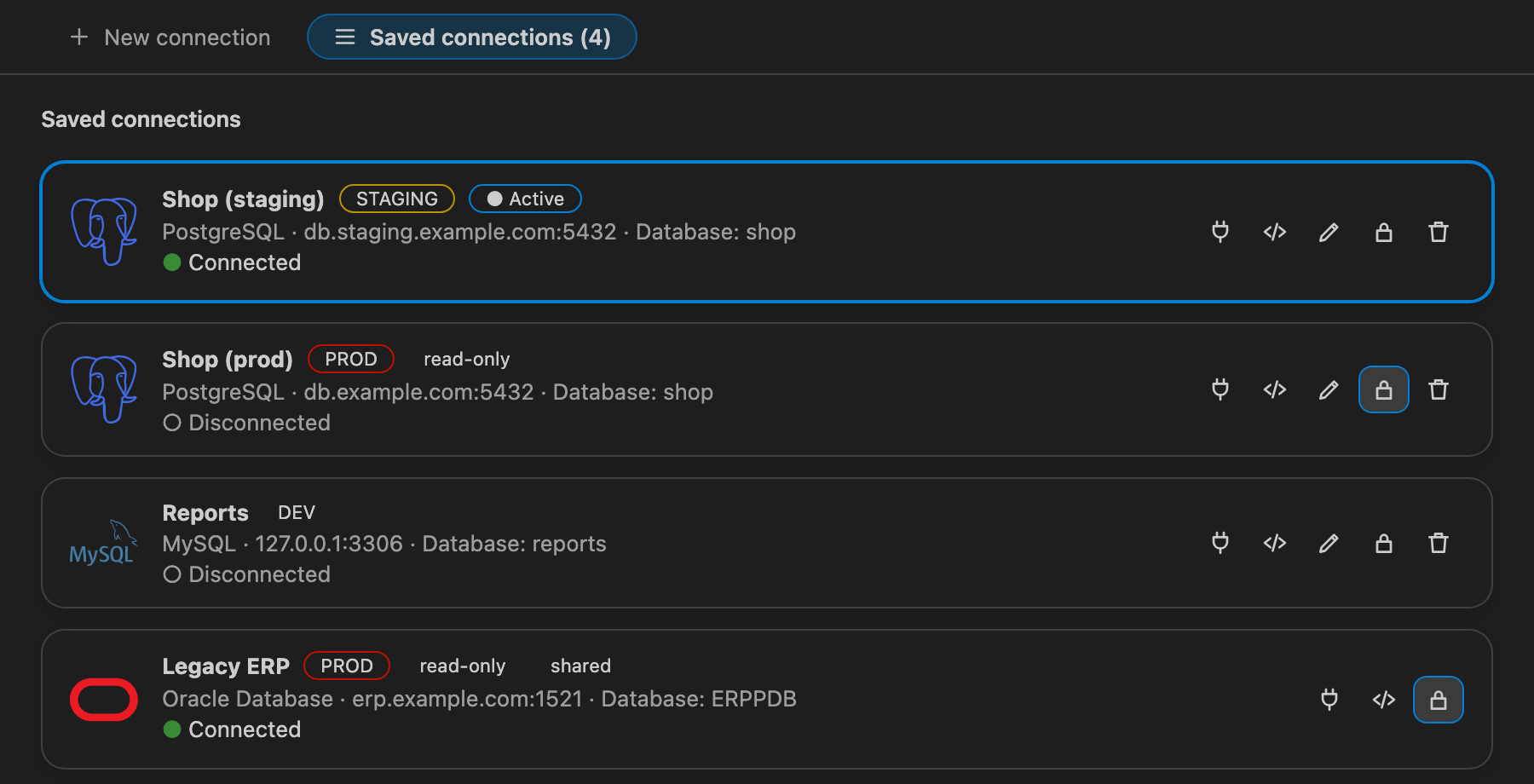Toggle the read-only lock on Legacy ERP
The width and height of the screenshot is (1534, 784).
coord(1439,700)
